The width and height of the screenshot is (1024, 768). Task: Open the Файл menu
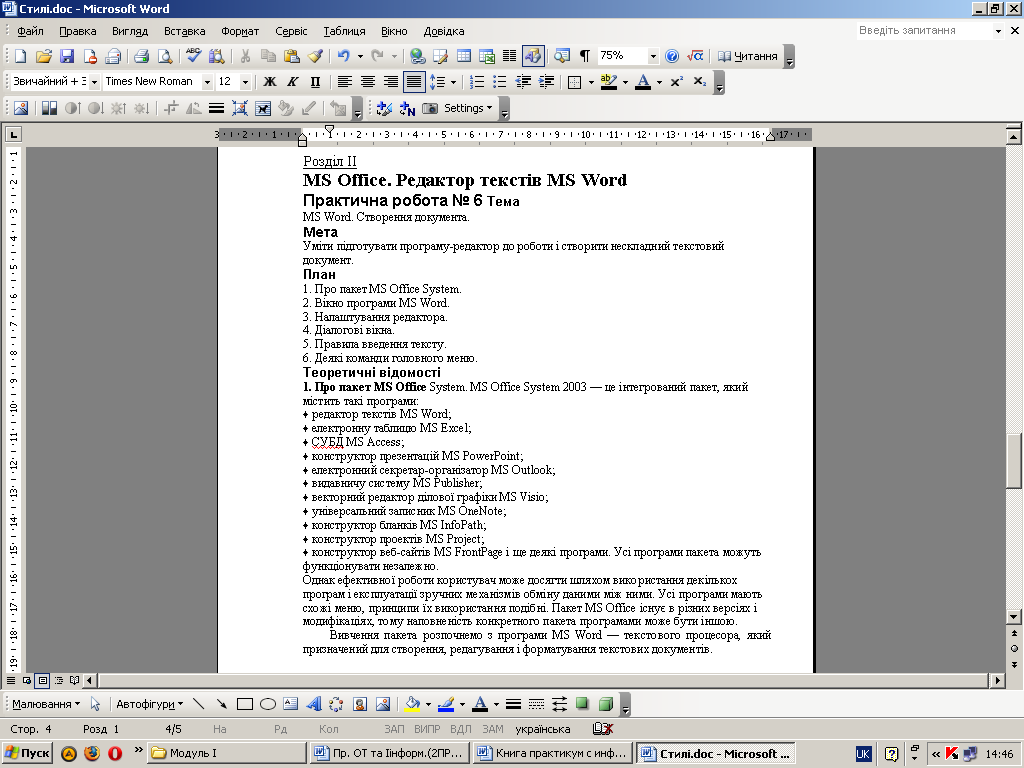click(30, 31)
